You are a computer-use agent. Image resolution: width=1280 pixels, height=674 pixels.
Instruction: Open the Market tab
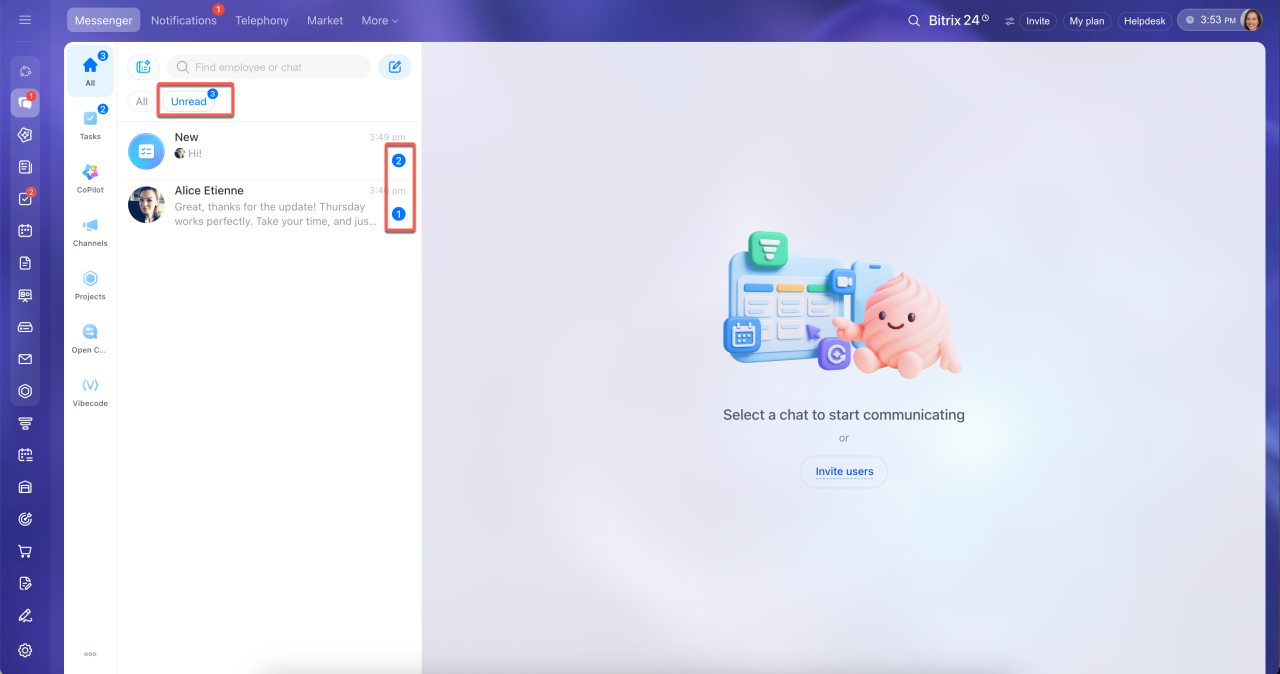click(x=325, y=20)
